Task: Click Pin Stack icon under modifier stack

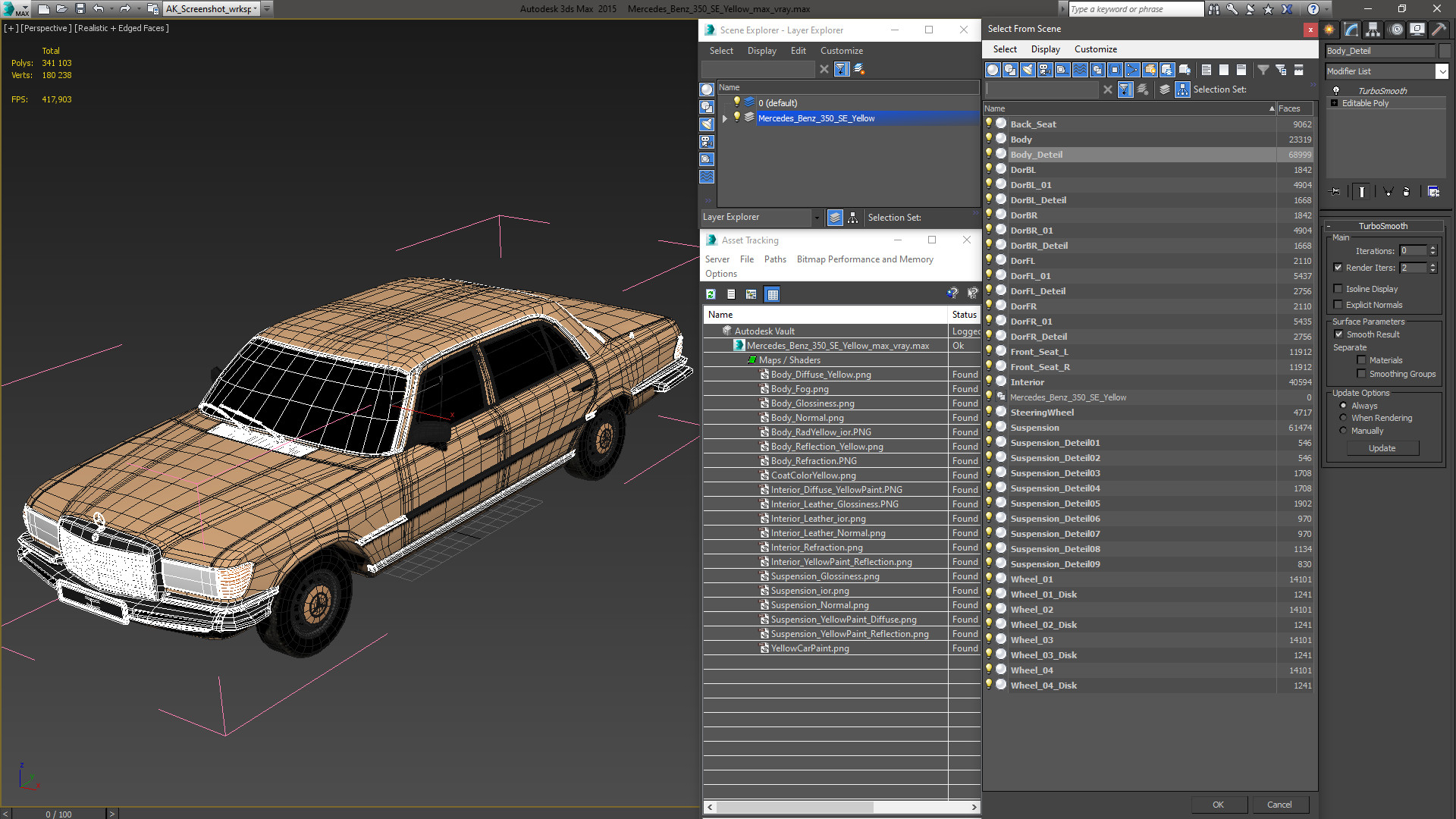Action: click(x=1335, y=192)
